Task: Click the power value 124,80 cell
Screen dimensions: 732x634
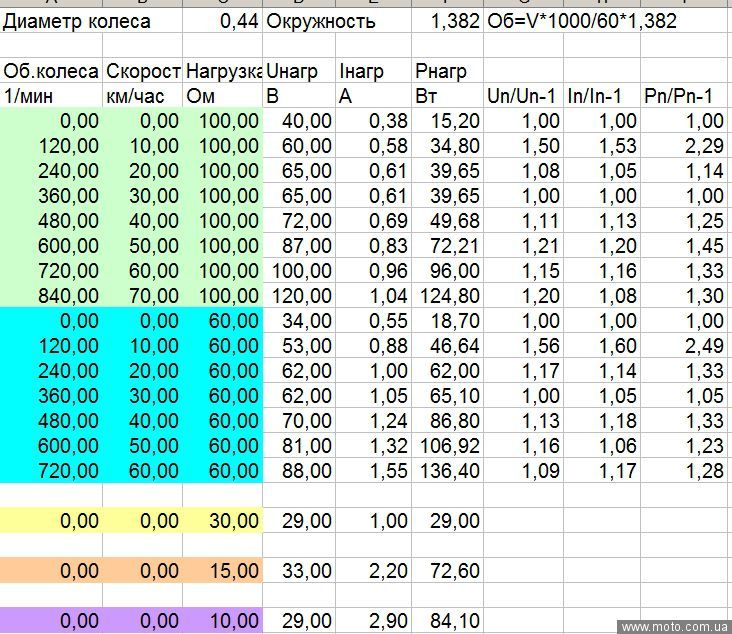Action: tap(449, 296)
